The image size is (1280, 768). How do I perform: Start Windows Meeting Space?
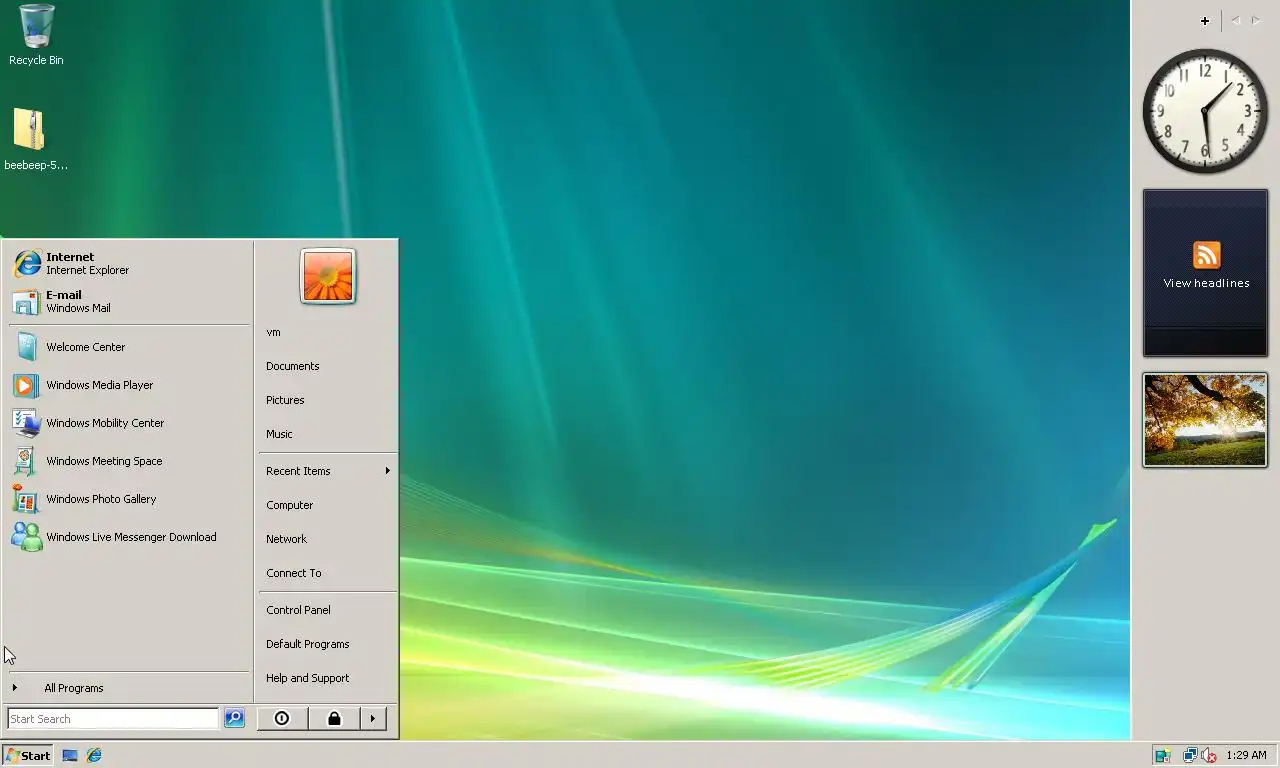tap(128, 461)
